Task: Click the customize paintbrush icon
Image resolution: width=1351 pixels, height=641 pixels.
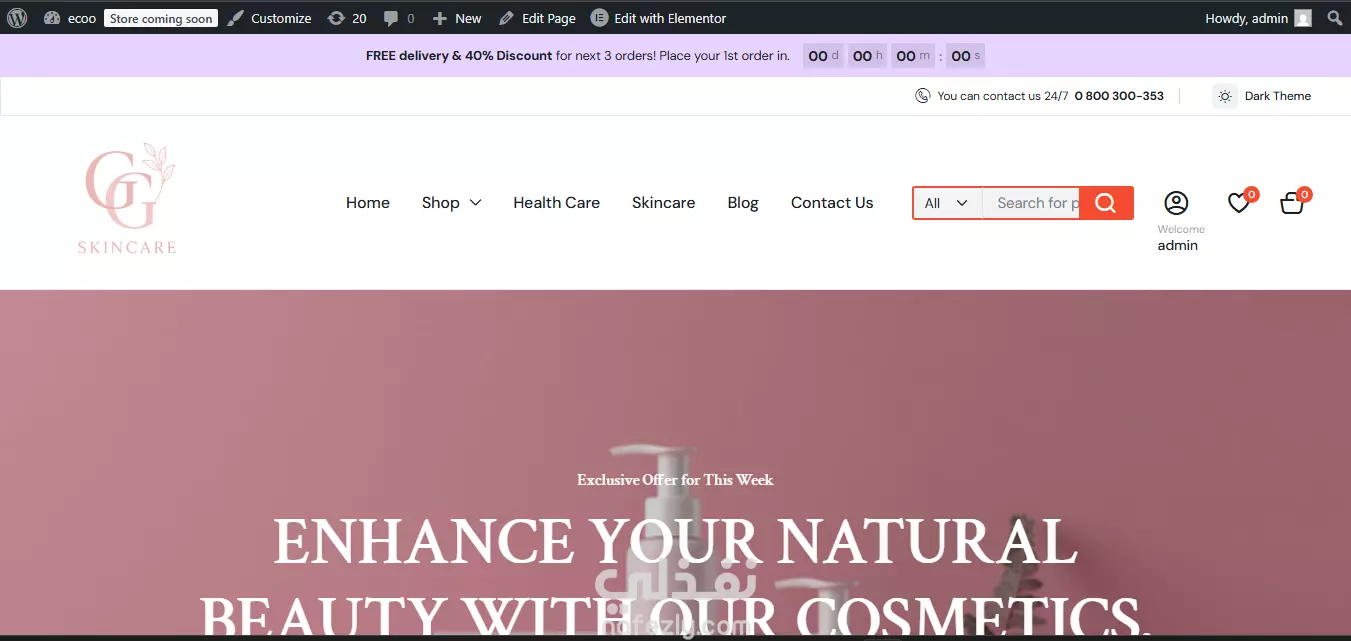Action: point(235,18)
